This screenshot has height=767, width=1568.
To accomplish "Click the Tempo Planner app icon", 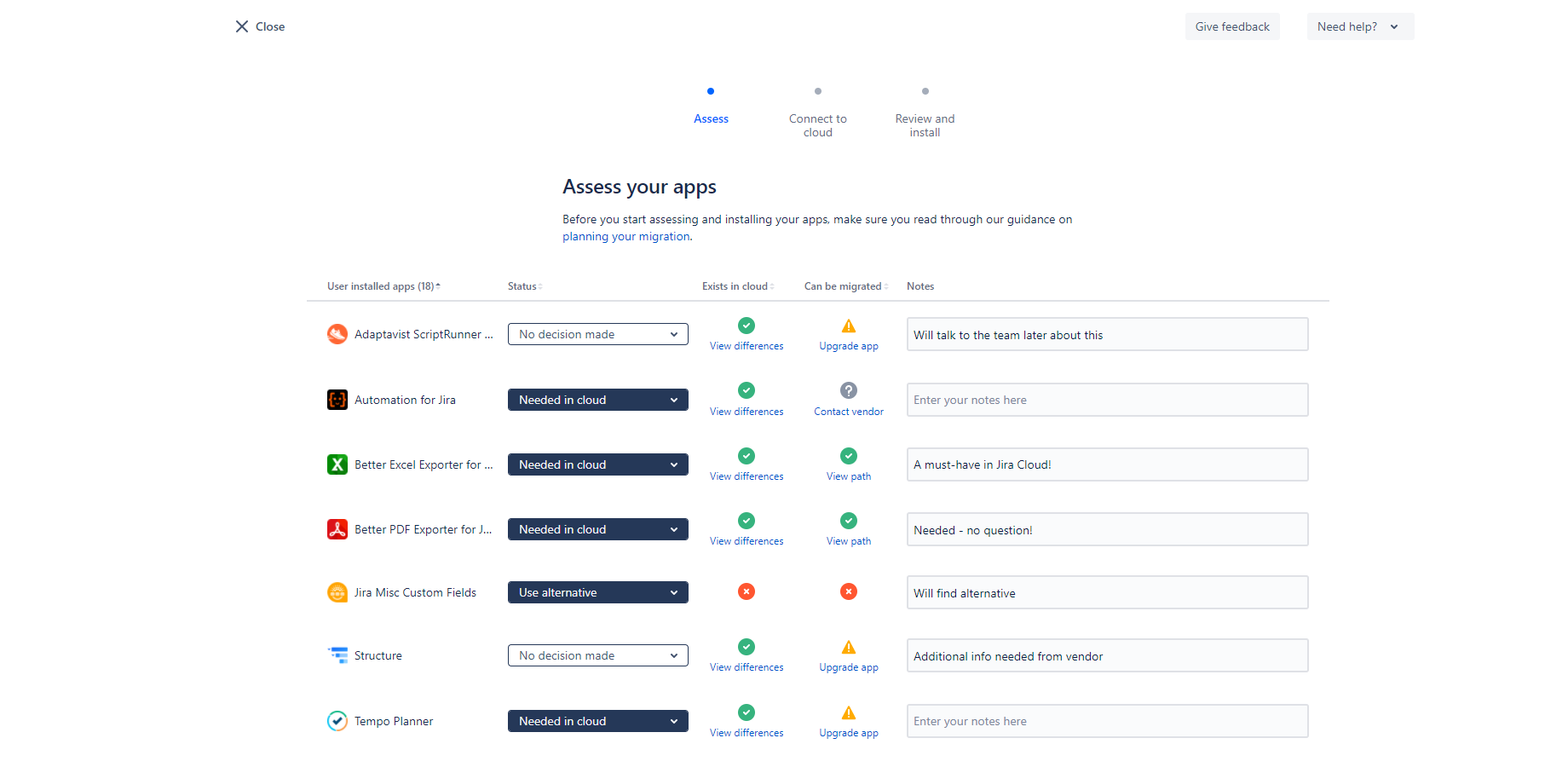I will click(x=337, y=721).
